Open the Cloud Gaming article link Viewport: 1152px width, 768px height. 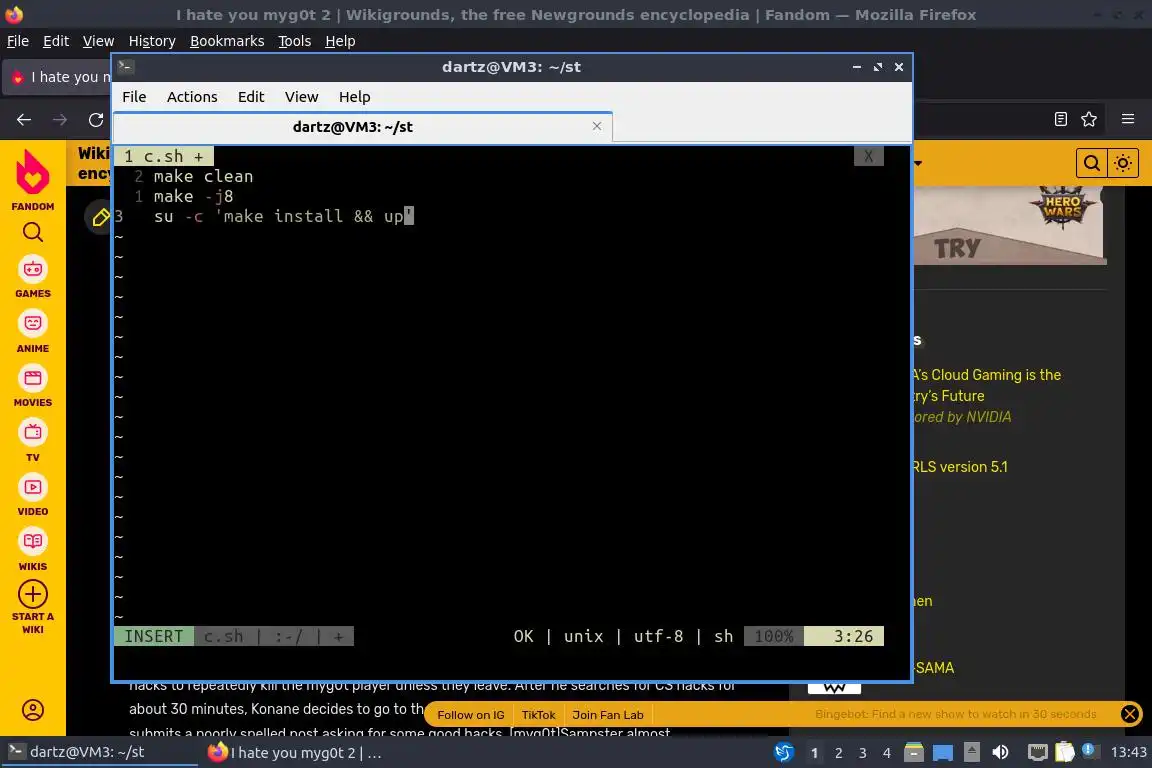pyautogui.click(x=987, y=385)
